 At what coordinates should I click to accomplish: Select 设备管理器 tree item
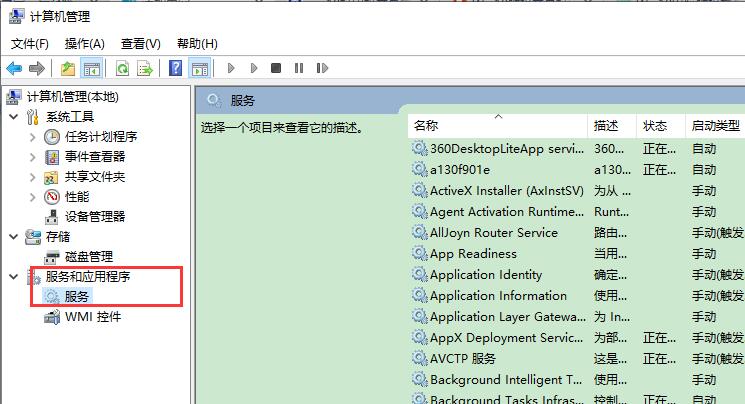pos(95,217)
